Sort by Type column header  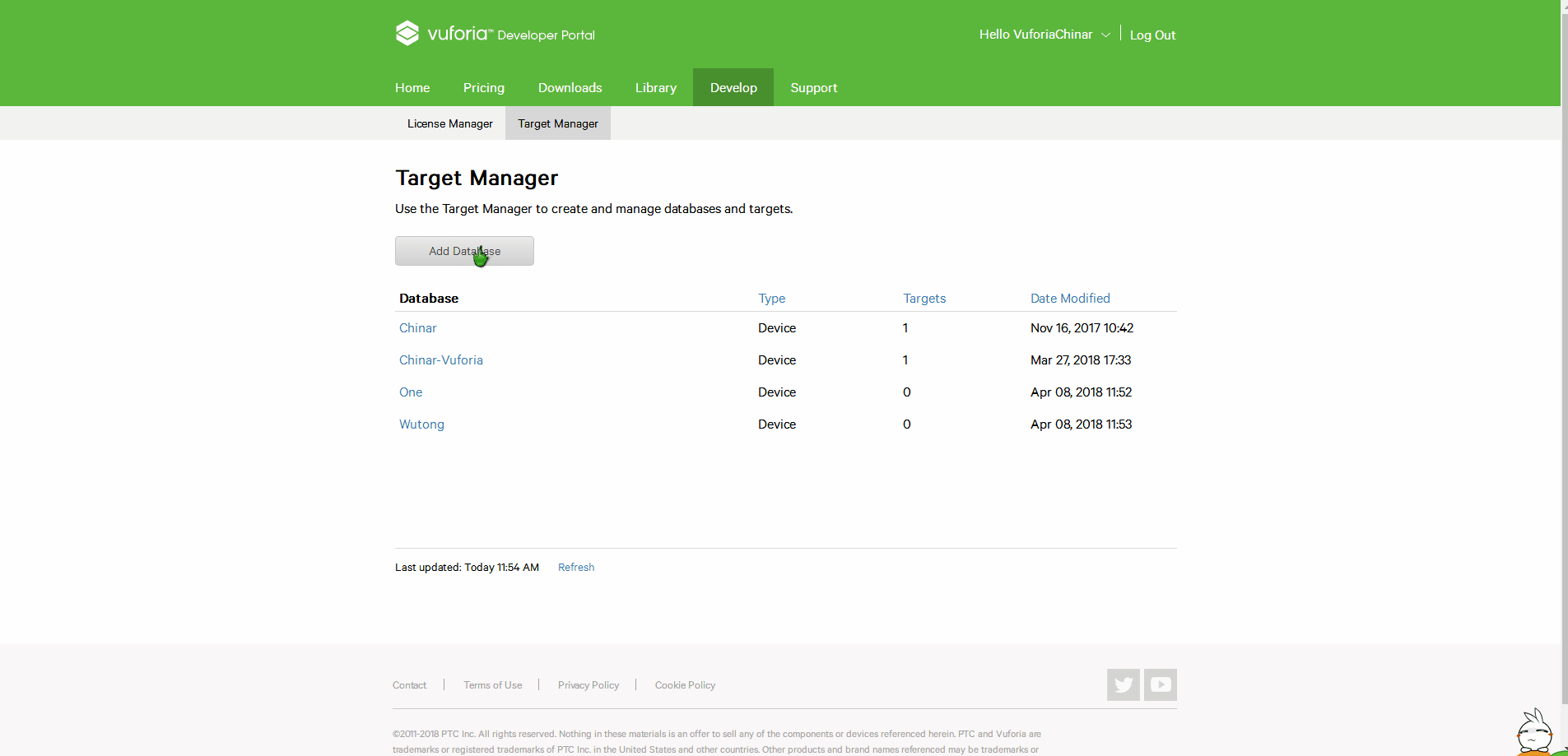pyautogui.click(x=772, y=298)
